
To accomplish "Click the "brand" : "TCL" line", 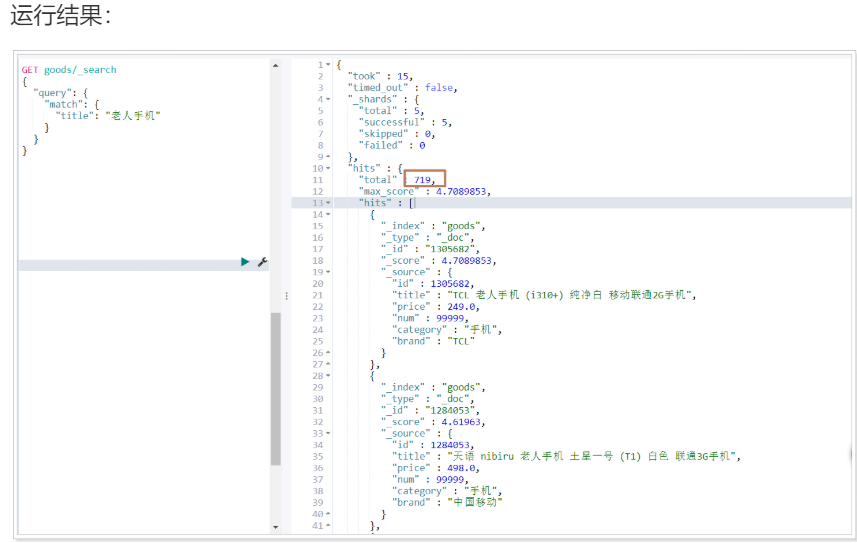I will point(433,341).
